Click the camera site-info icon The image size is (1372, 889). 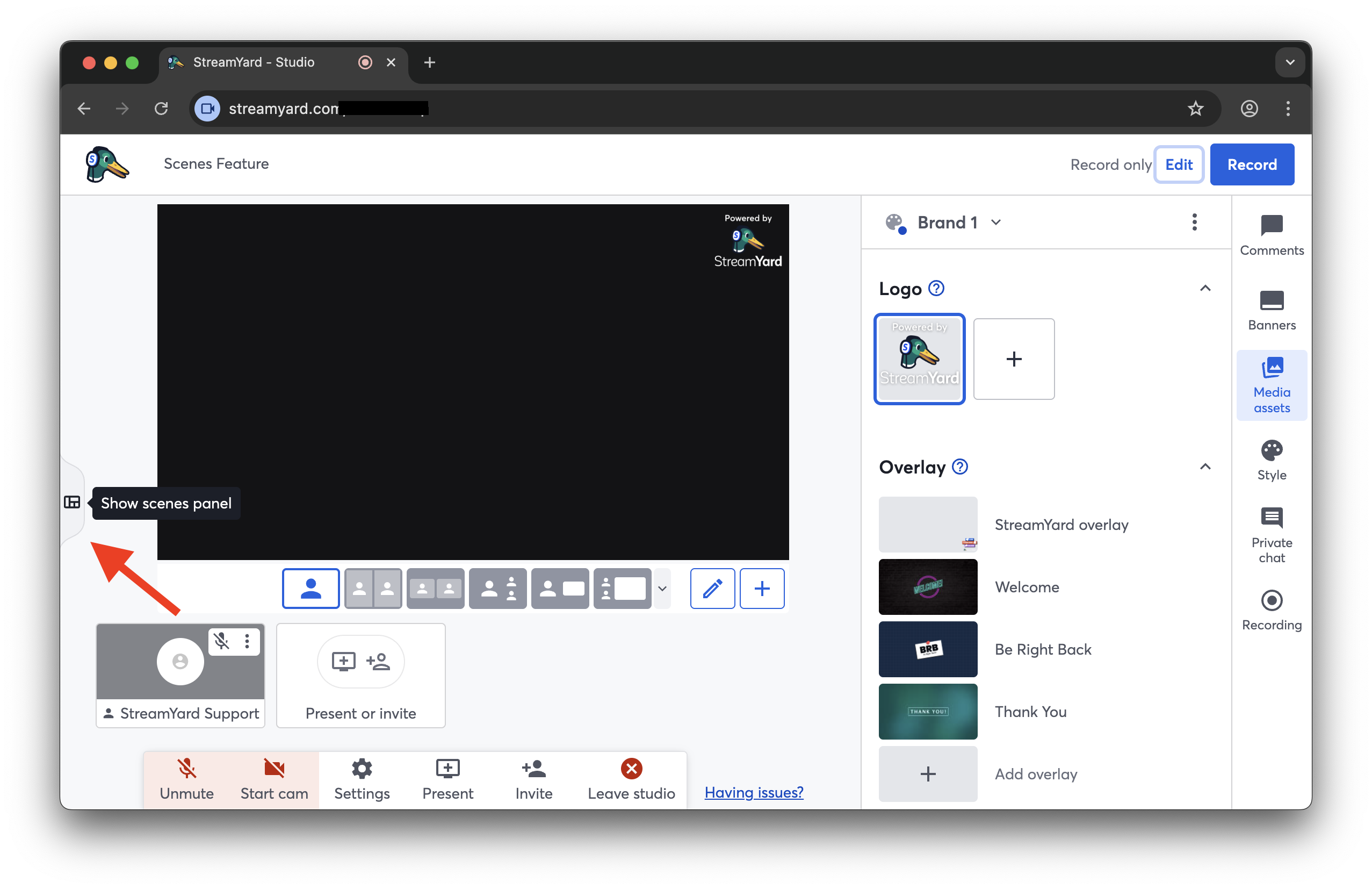pos(207,109)
